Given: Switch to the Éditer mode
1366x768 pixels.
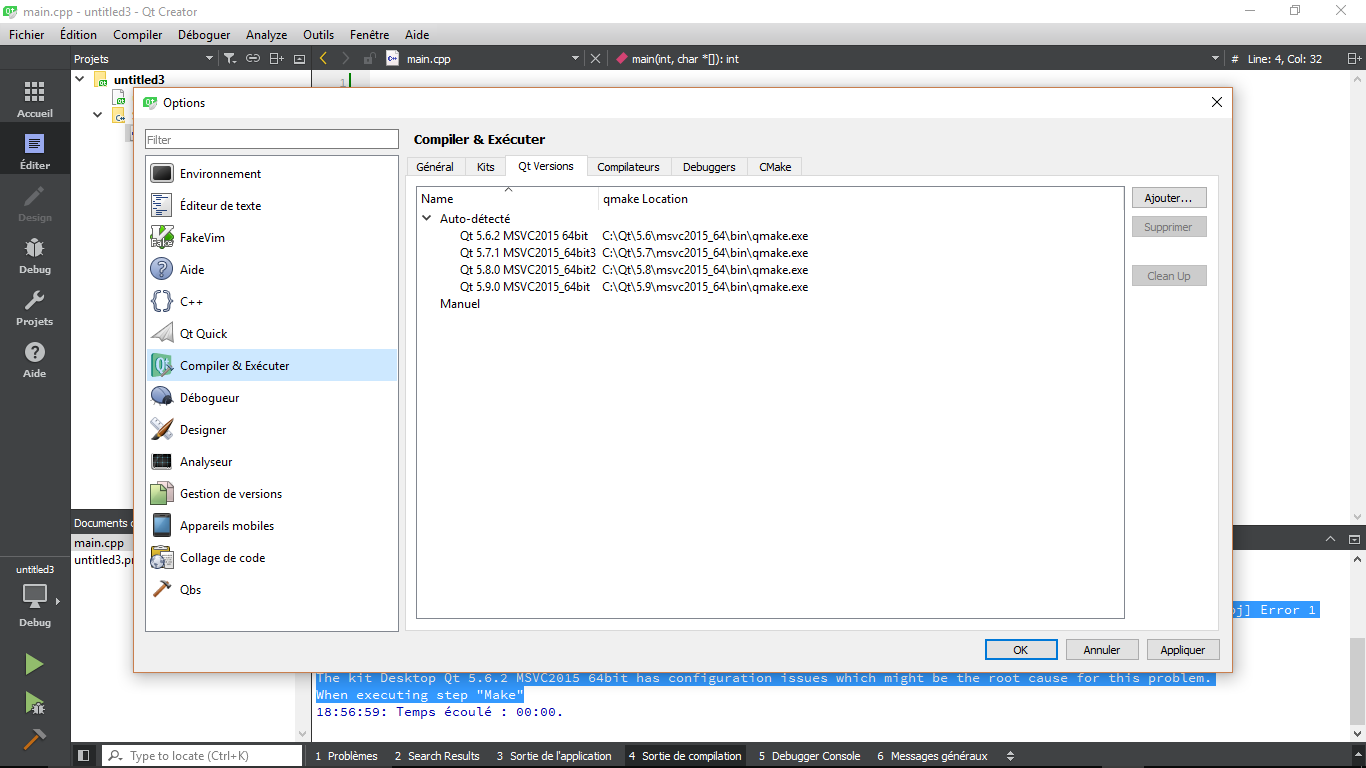Looking at the screenshot, I should pyautogui.click(x=35, y=151).
